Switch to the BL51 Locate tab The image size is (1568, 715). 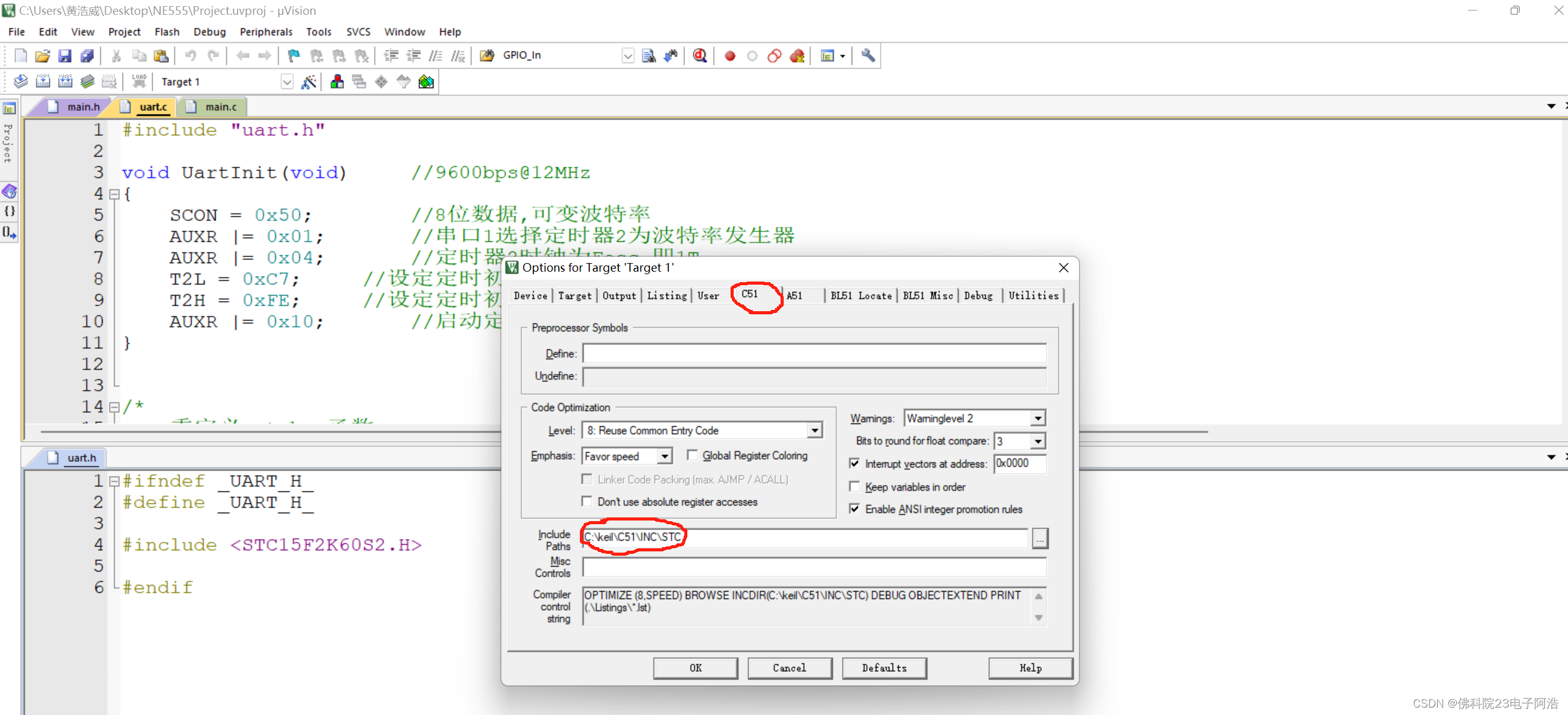tap(860, 295)
